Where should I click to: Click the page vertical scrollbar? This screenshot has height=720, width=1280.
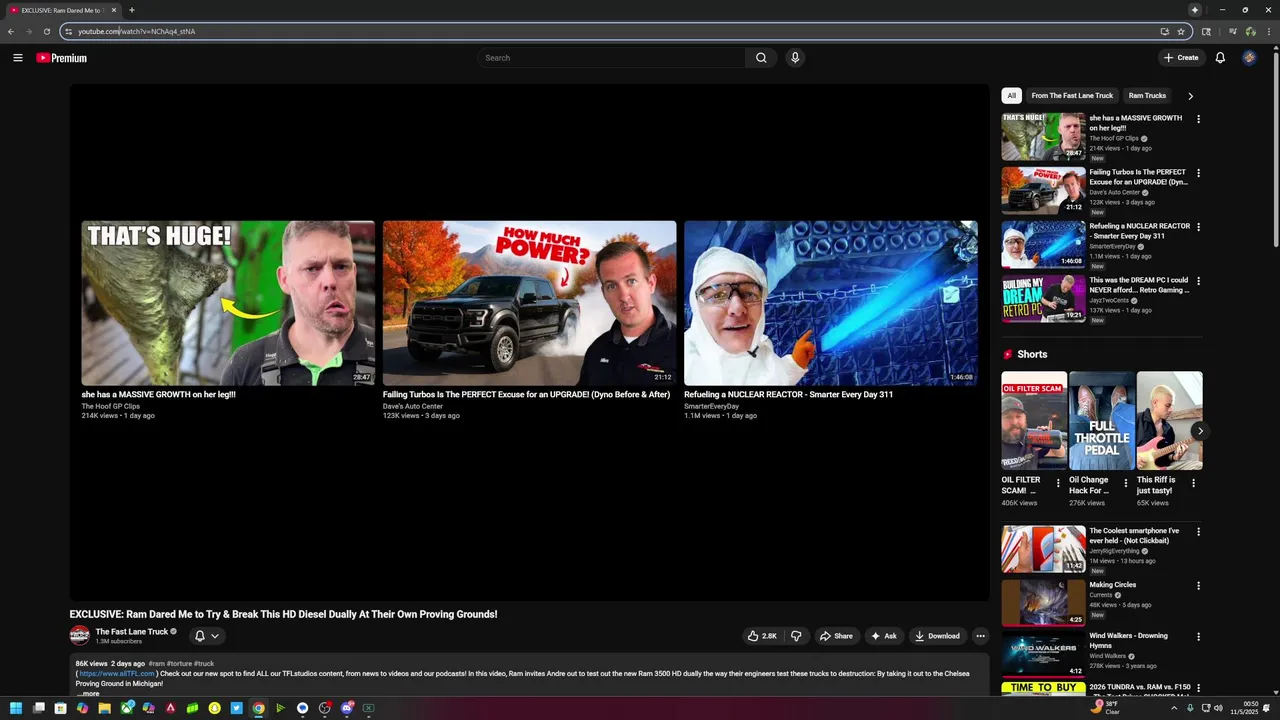pos(1276,150)
